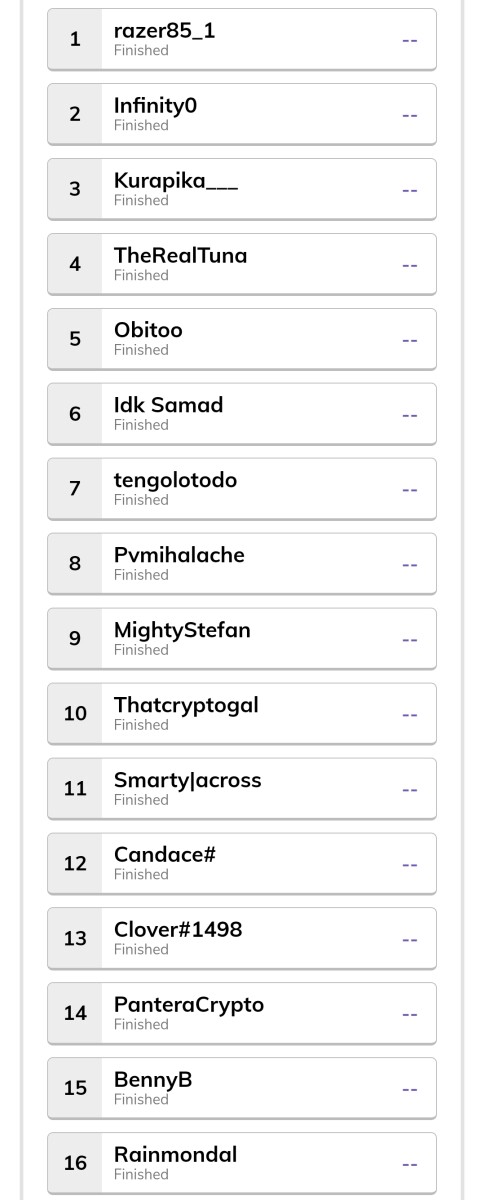Click the Idk Samad entry
The image size is (485, 1200).
pyautogui.click(x=242, y=414)
